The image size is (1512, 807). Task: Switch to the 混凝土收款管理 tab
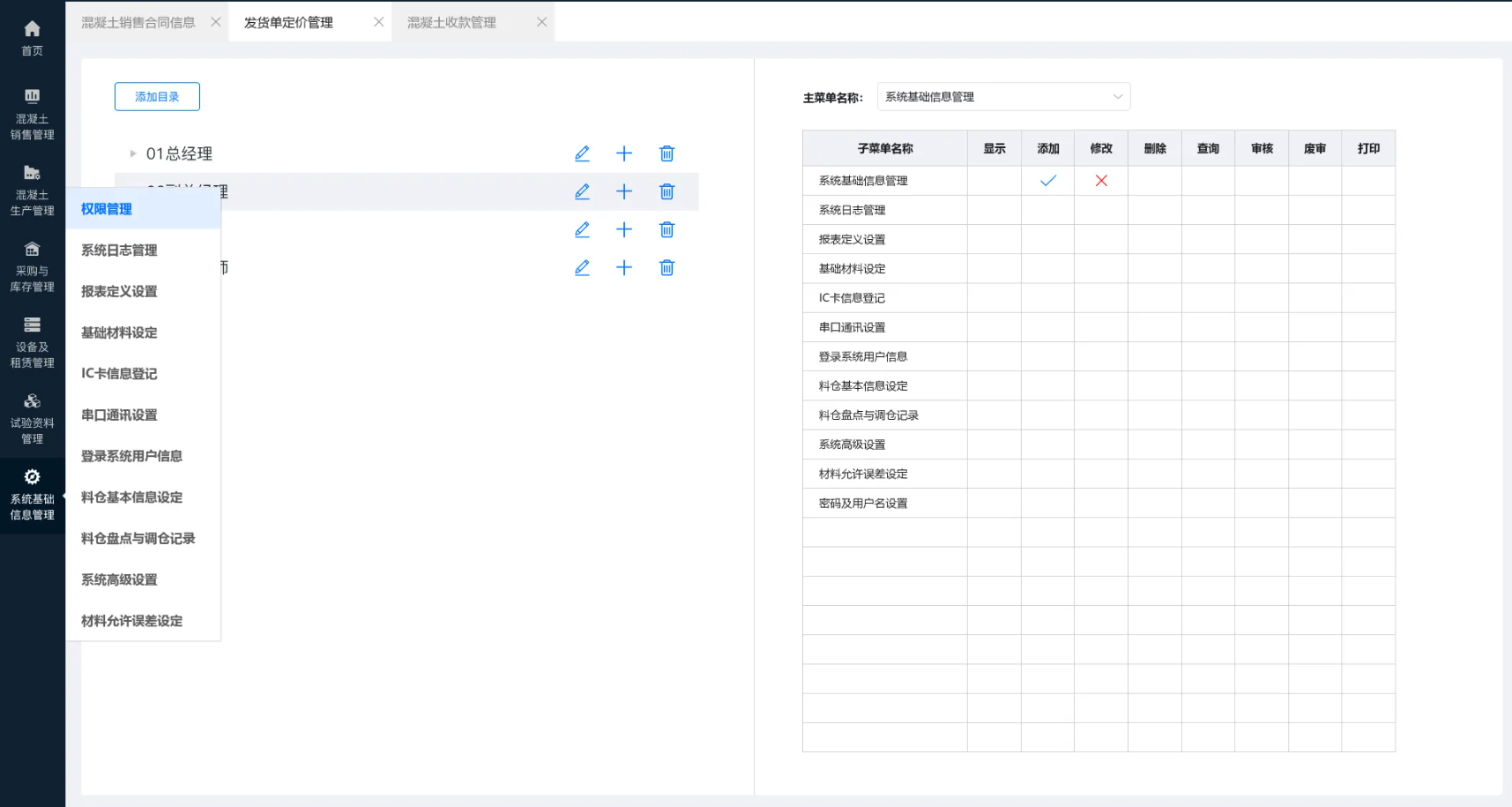[451, 22]
